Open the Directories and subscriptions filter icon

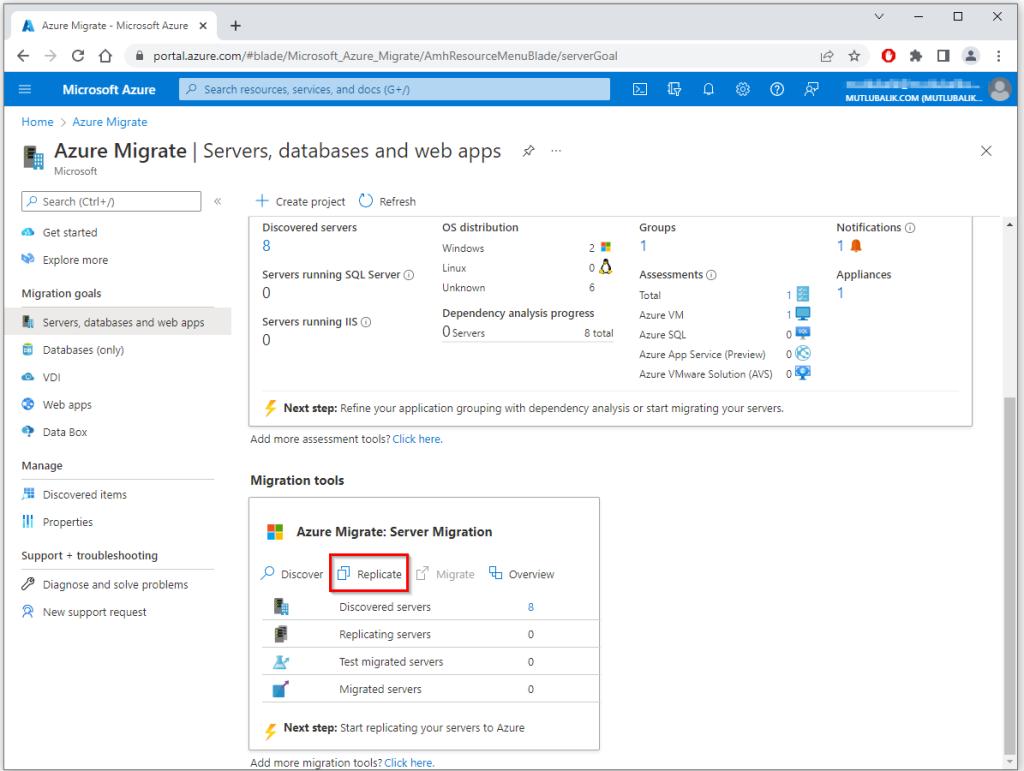pyautogui.click(x=674, y=89)
